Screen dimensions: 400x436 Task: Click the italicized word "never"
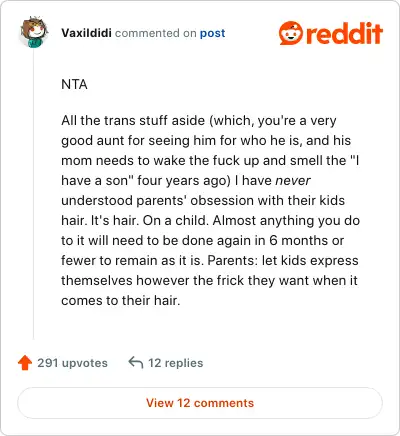(293, 181)
